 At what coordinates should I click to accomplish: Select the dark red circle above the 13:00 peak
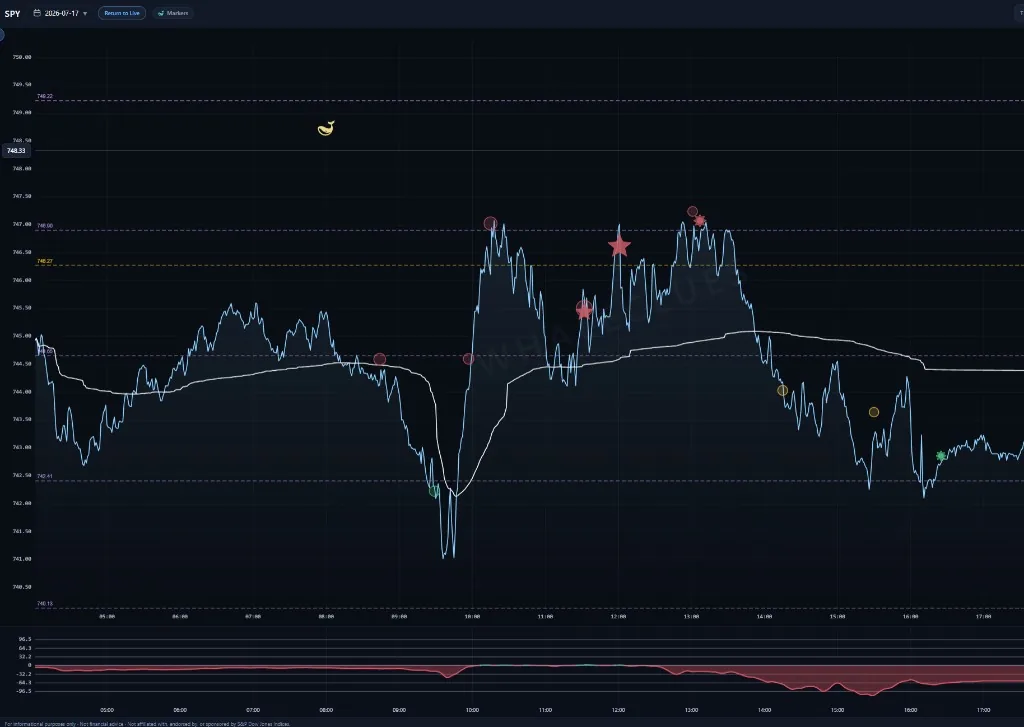(692, 212)
